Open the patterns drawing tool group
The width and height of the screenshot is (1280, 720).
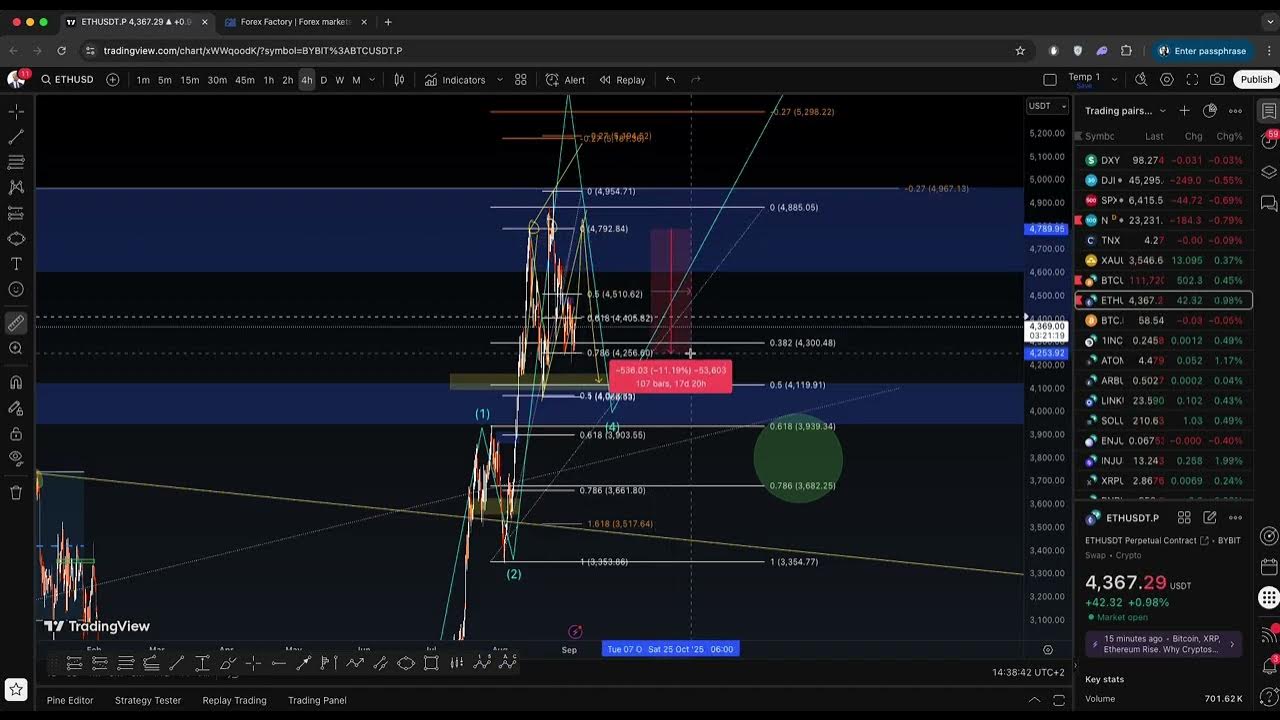pyautogui.click(x=16, y=187)
